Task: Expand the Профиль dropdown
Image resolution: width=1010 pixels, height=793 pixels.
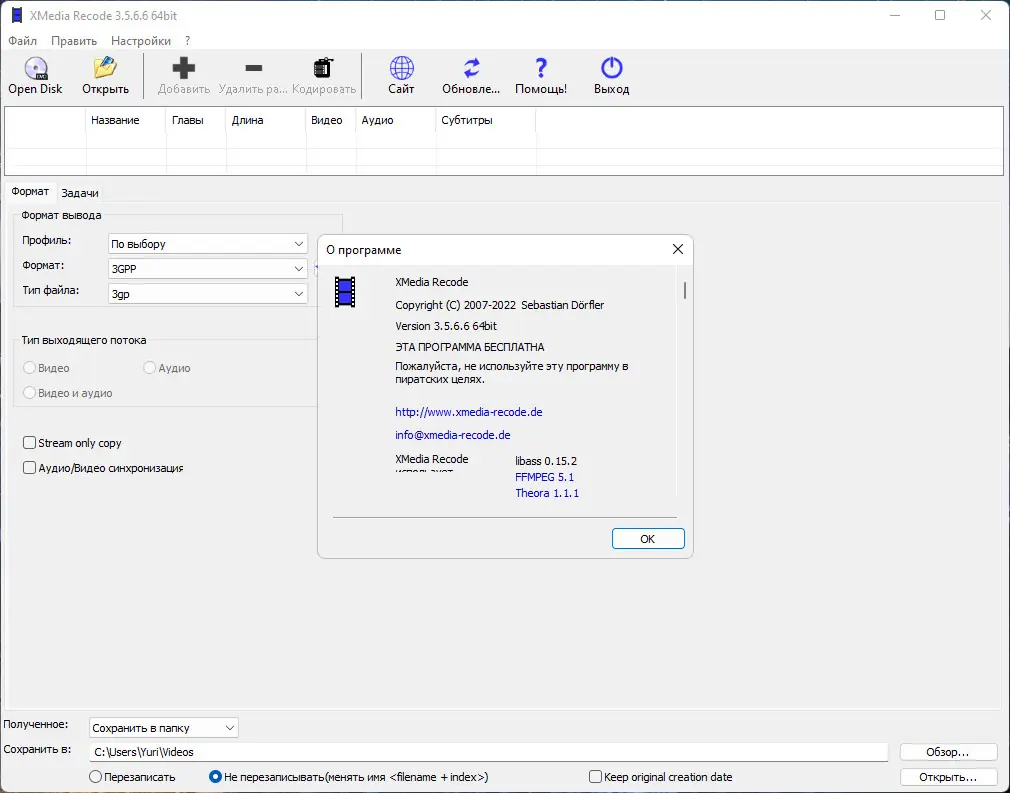Action: (x=206, y=243)
